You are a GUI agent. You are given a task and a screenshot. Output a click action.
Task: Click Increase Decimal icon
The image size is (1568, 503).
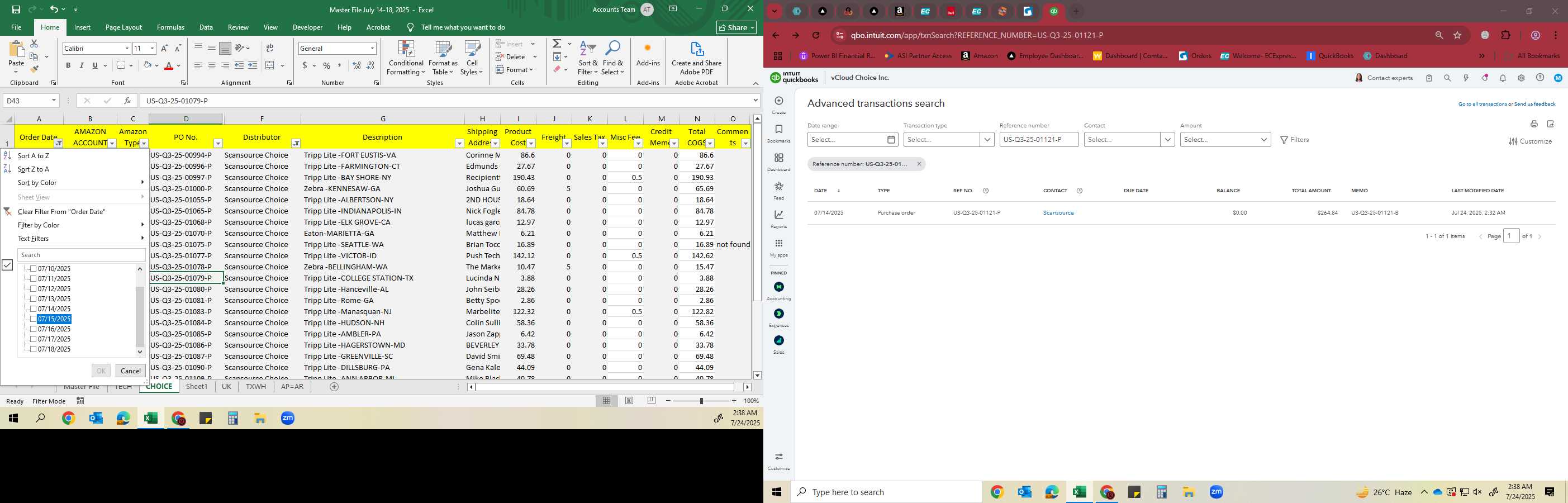point(357,65)
